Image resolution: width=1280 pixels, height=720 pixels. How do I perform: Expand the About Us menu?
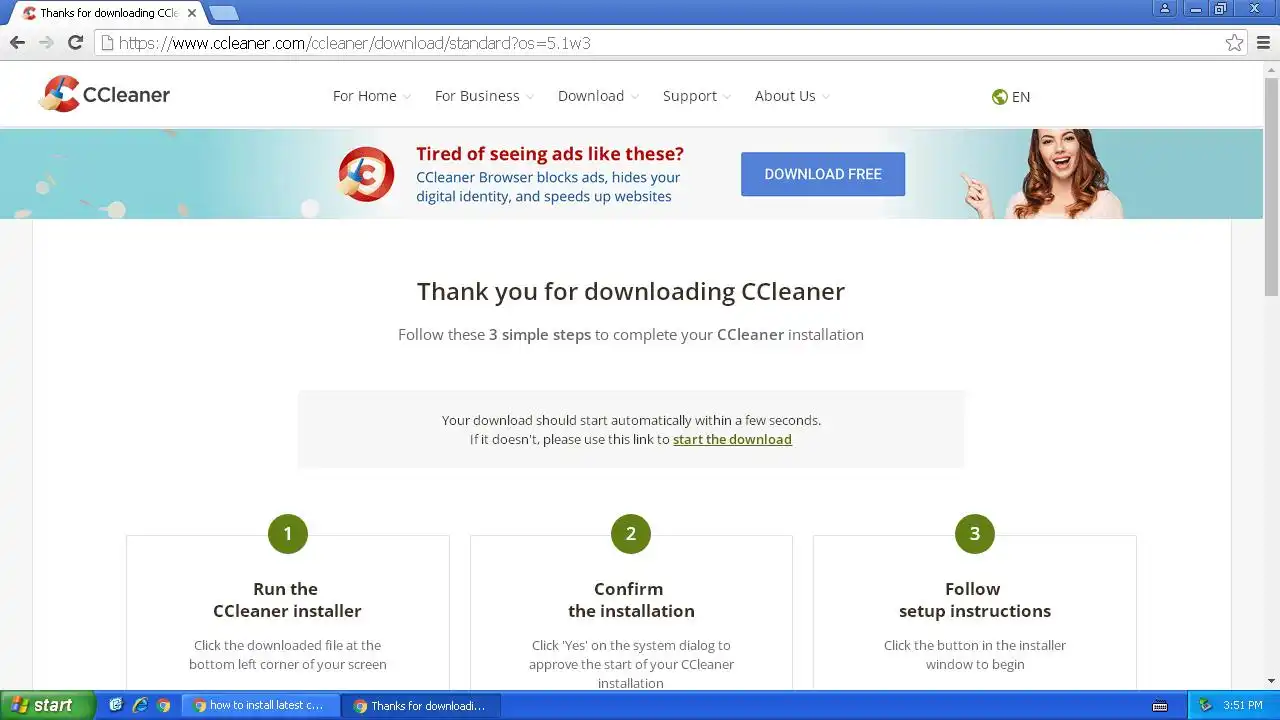point(792,96)
